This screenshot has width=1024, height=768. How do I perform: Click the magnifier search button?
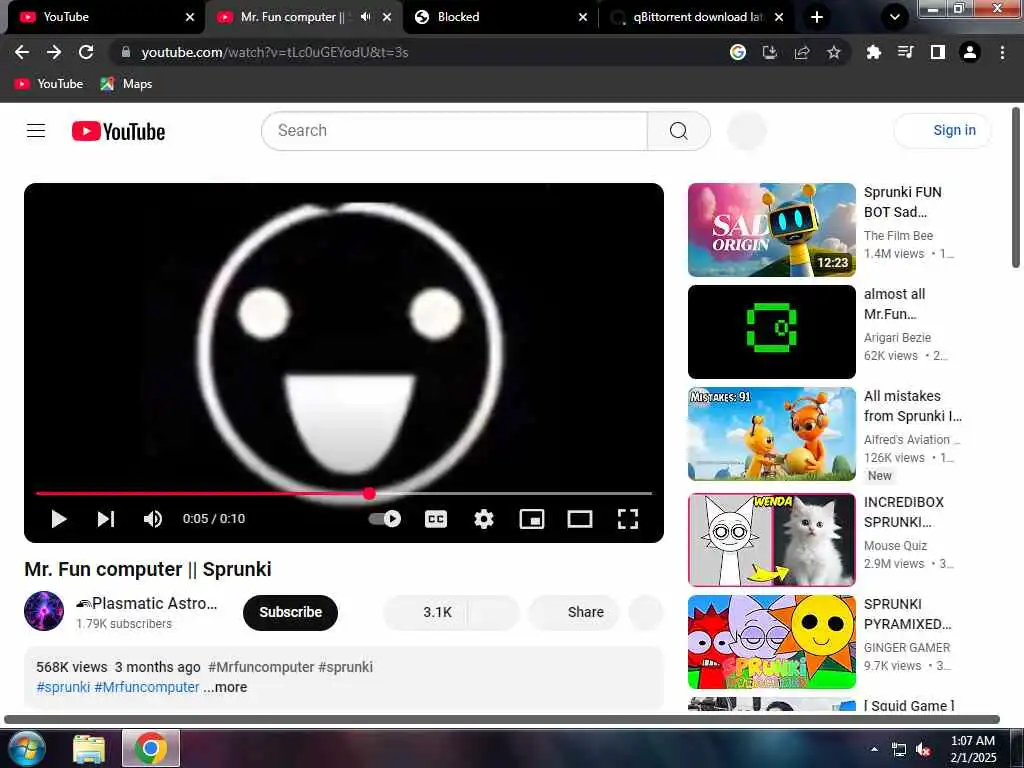679,131
